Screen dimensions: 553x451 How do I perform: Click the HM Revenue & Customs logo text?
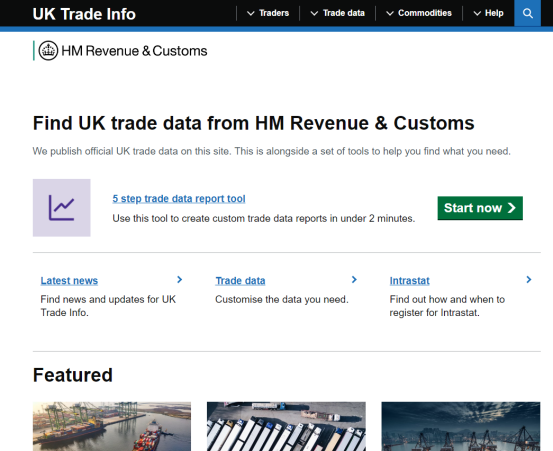[134, 51]
